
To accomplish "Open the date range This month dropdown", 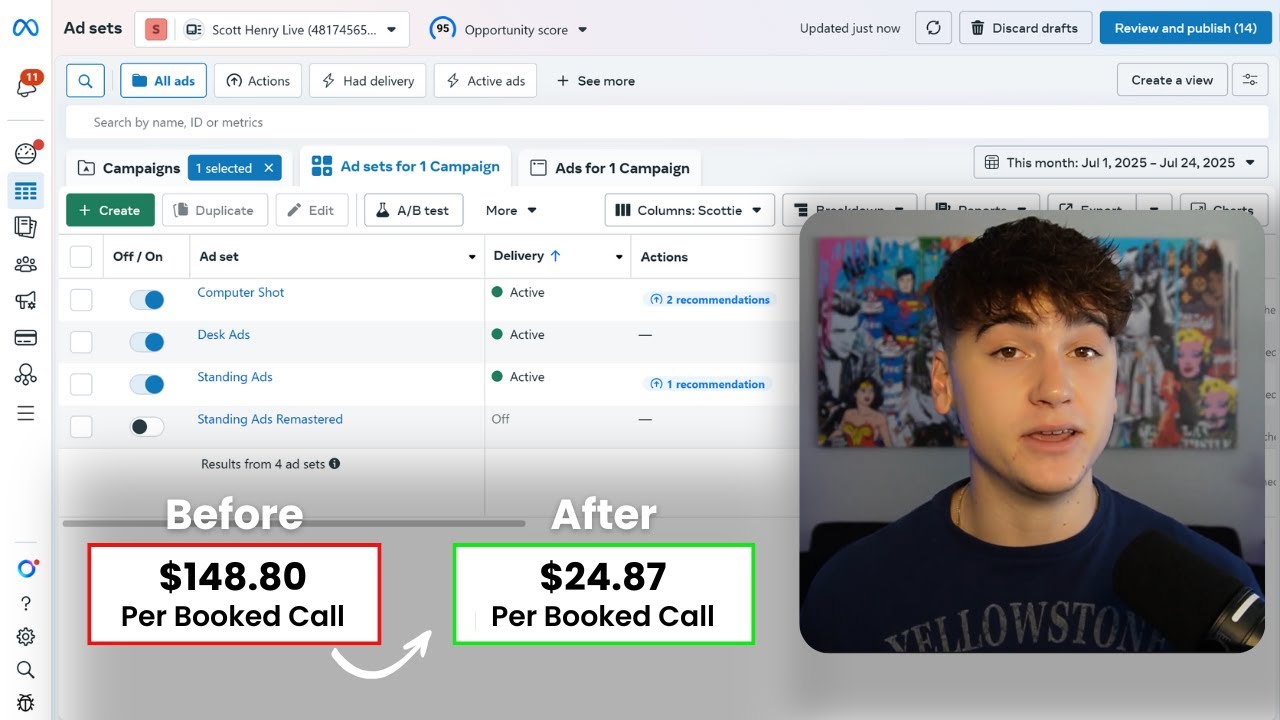I will tap(1121, 162).
